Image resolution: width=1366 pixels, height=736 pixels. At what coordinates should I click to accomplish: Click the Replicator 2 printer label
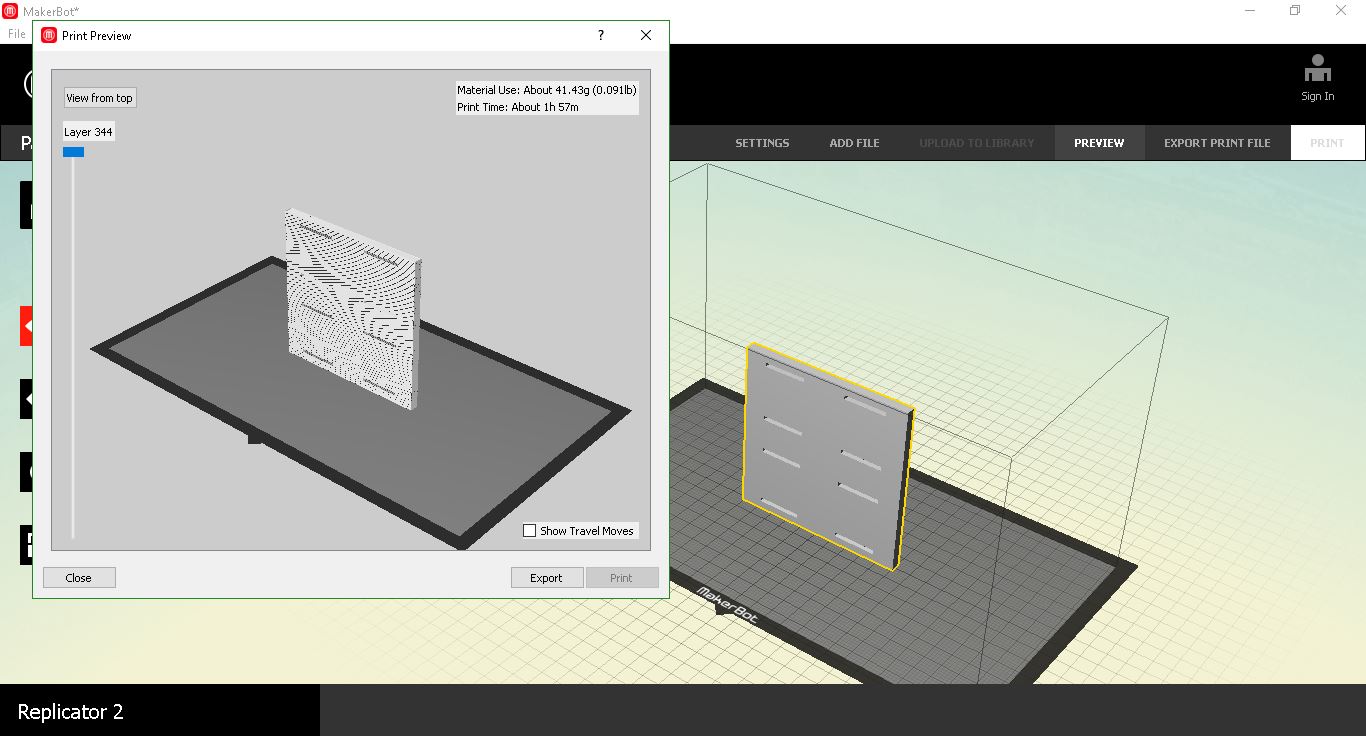70,712
